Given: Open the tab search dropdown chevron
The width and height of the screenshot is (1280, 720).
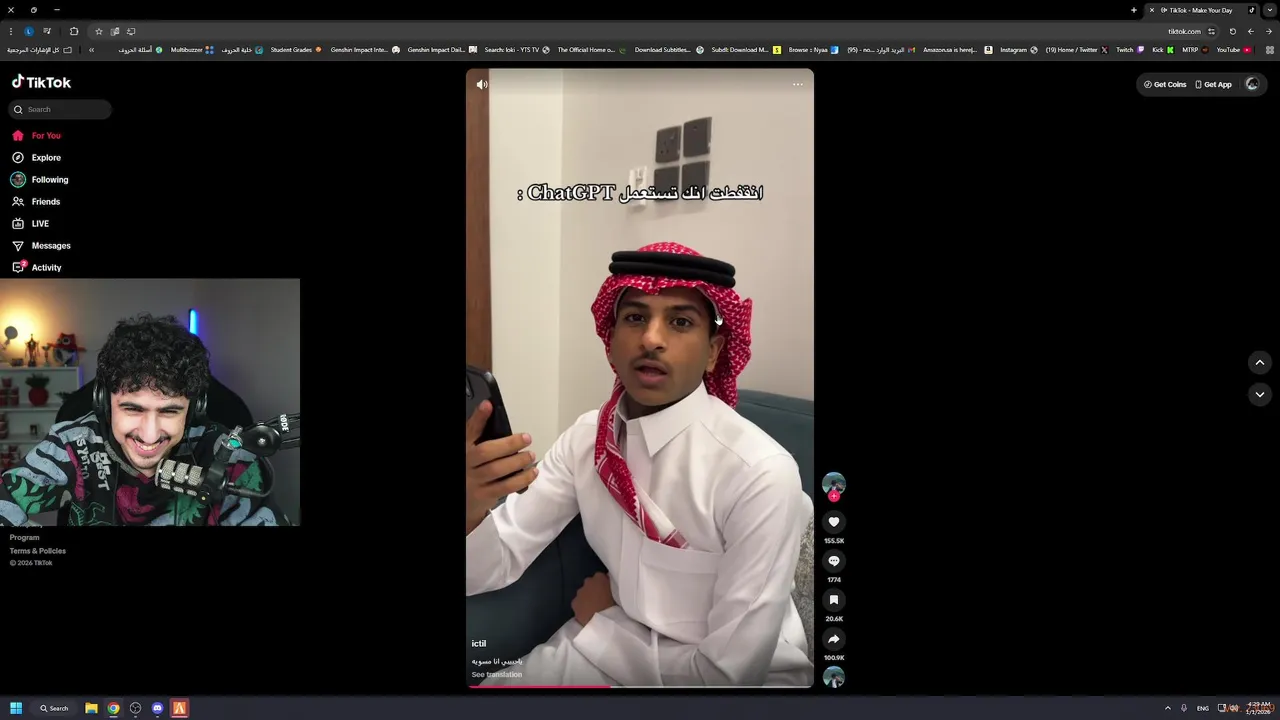Looking at the screenshot, I should click(x=1269, y=10).
